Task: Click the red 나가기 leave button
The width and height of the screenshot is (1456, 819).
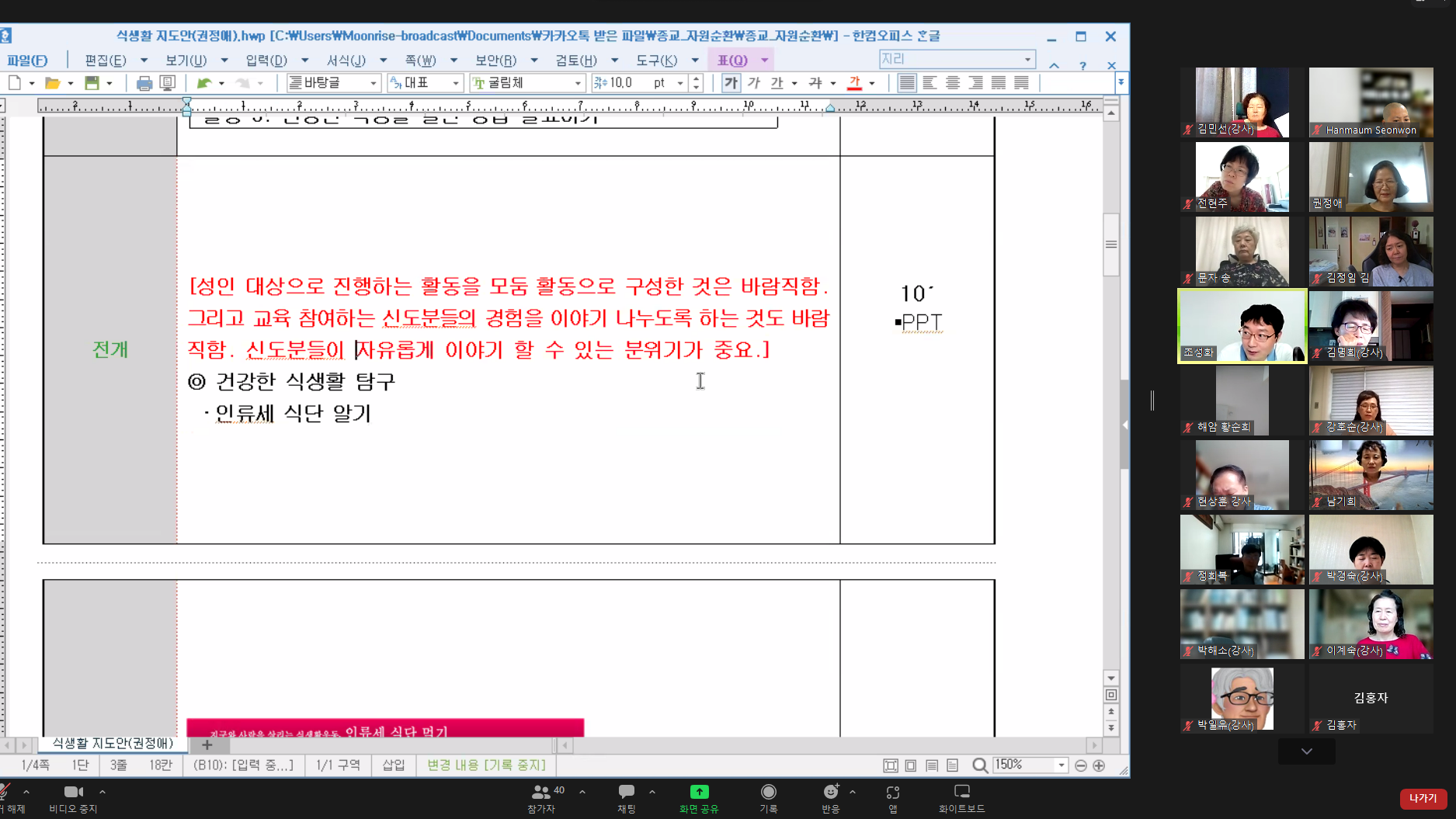Action: click(x=1423, y=798)
